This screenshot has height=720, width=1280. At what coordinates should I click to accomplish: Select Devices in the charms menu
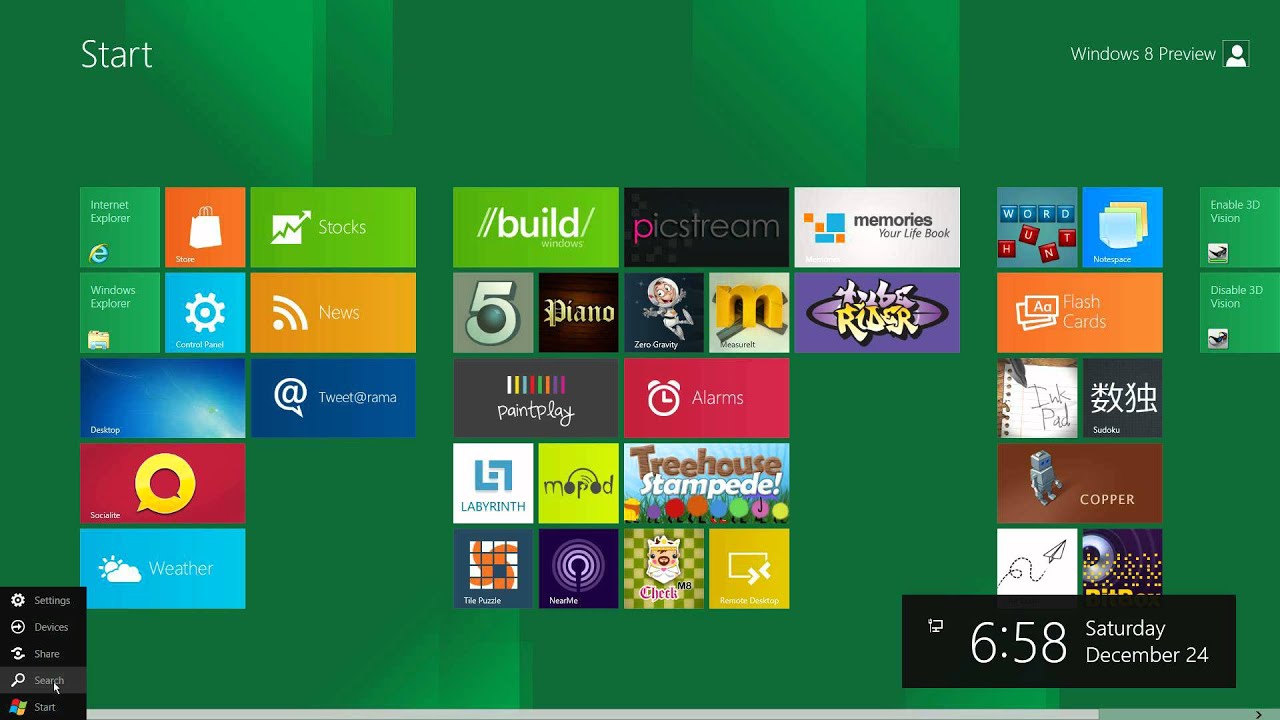click(x=43, y=627)
